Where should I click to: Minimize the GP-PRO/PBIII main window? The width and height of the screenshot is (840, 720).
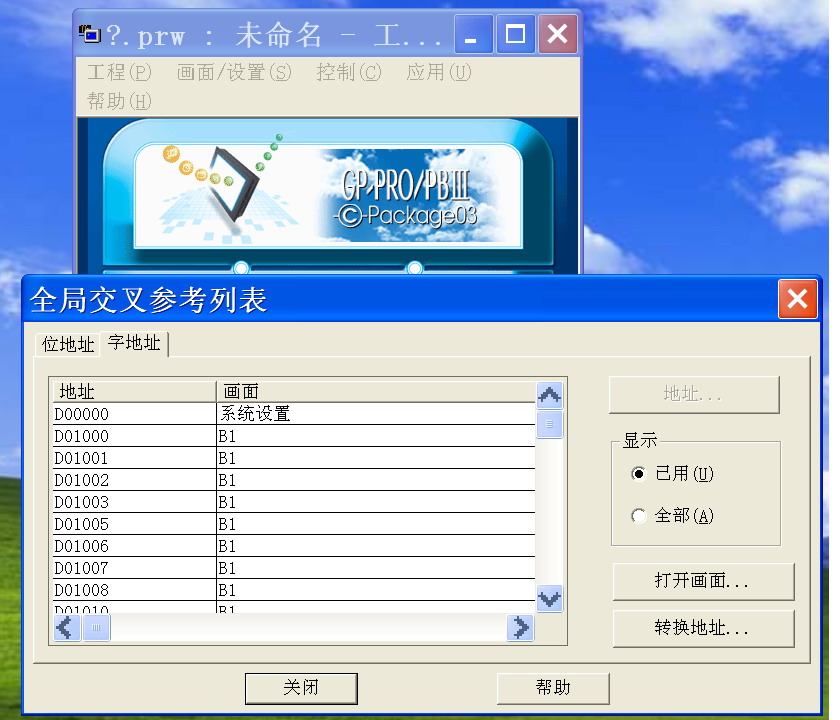[473, 35]
